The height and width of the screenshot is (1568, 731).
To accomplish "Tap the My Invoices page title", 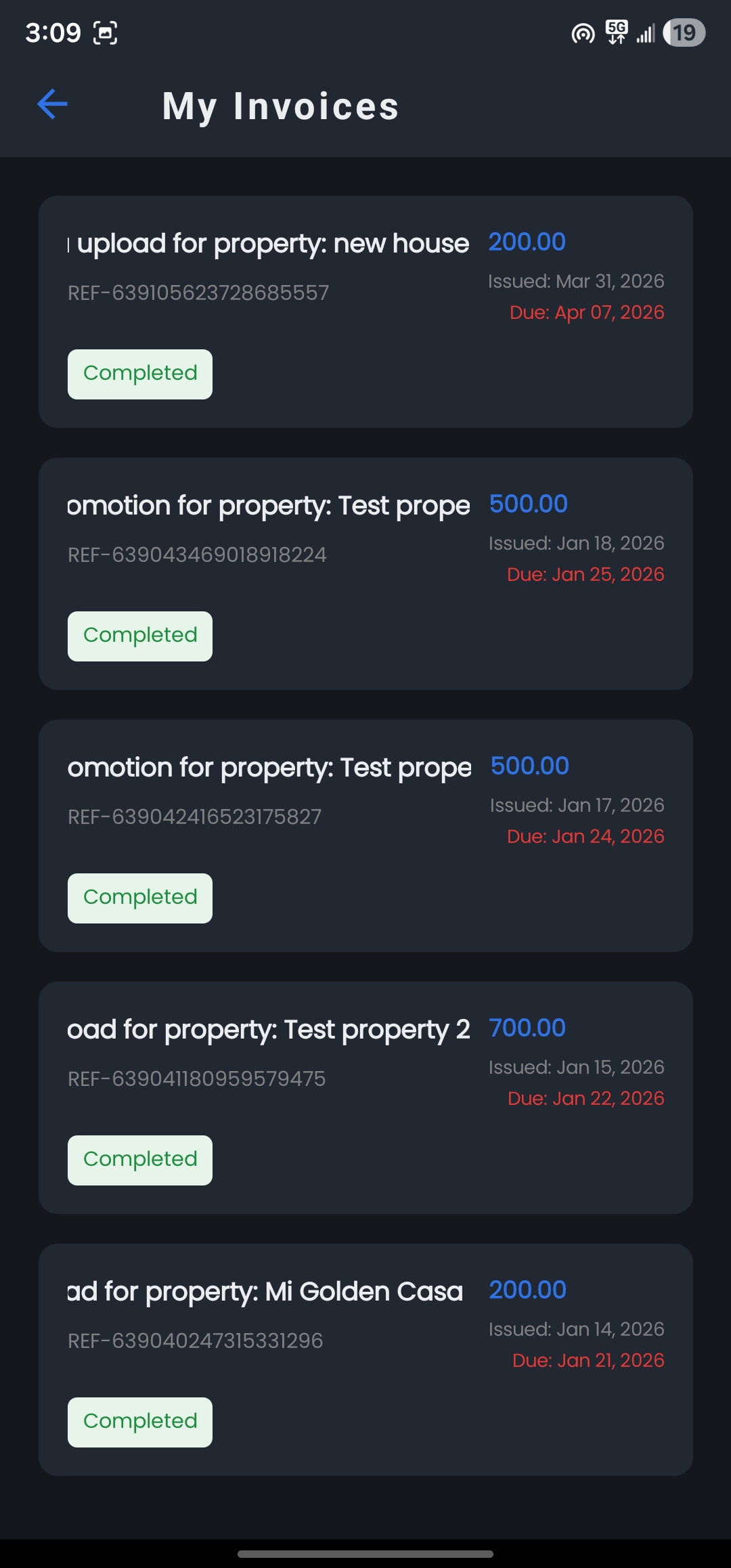I will tap(281, 106).
